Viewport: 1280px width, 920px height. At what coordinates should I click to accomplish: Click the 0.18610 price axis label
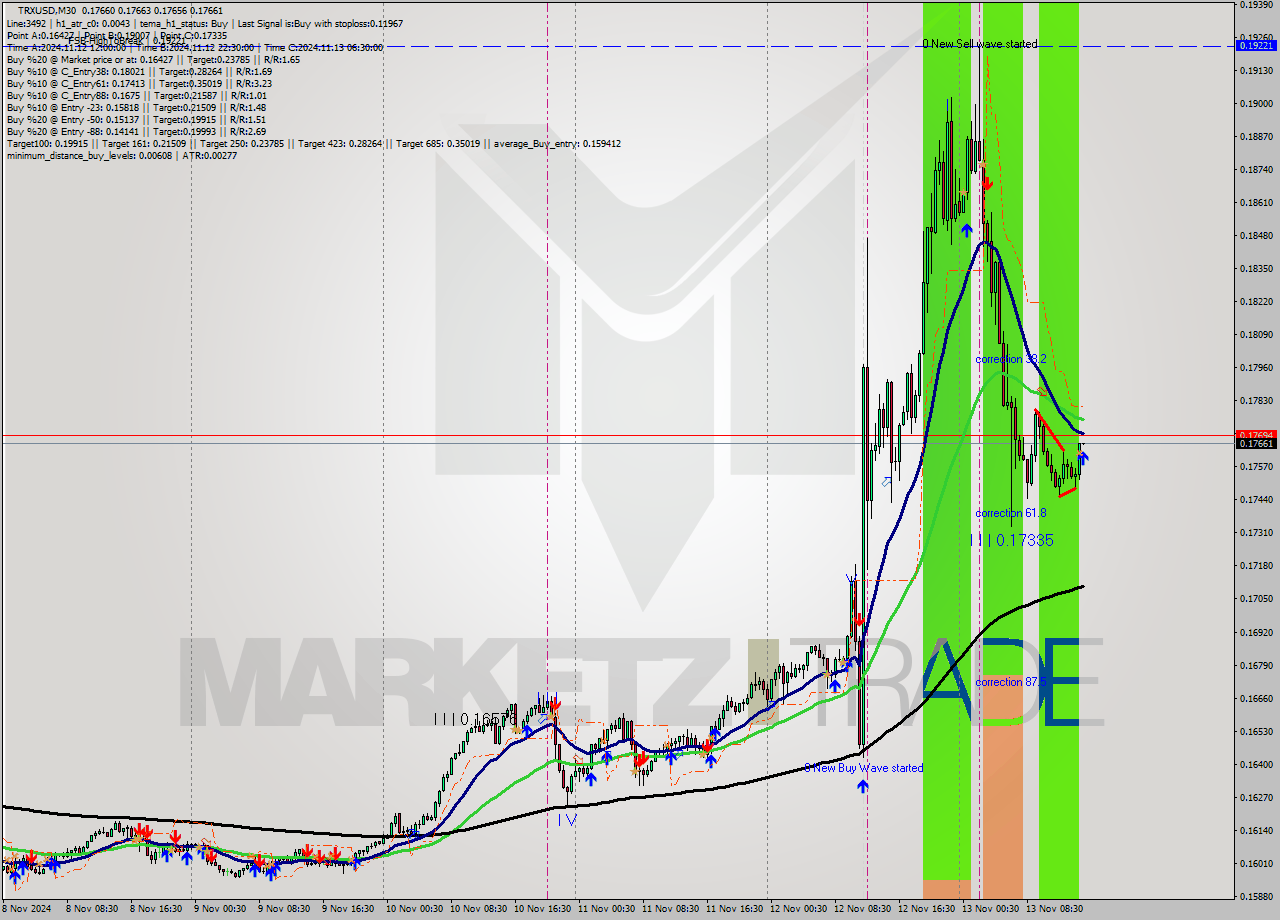click(1258, 202)
